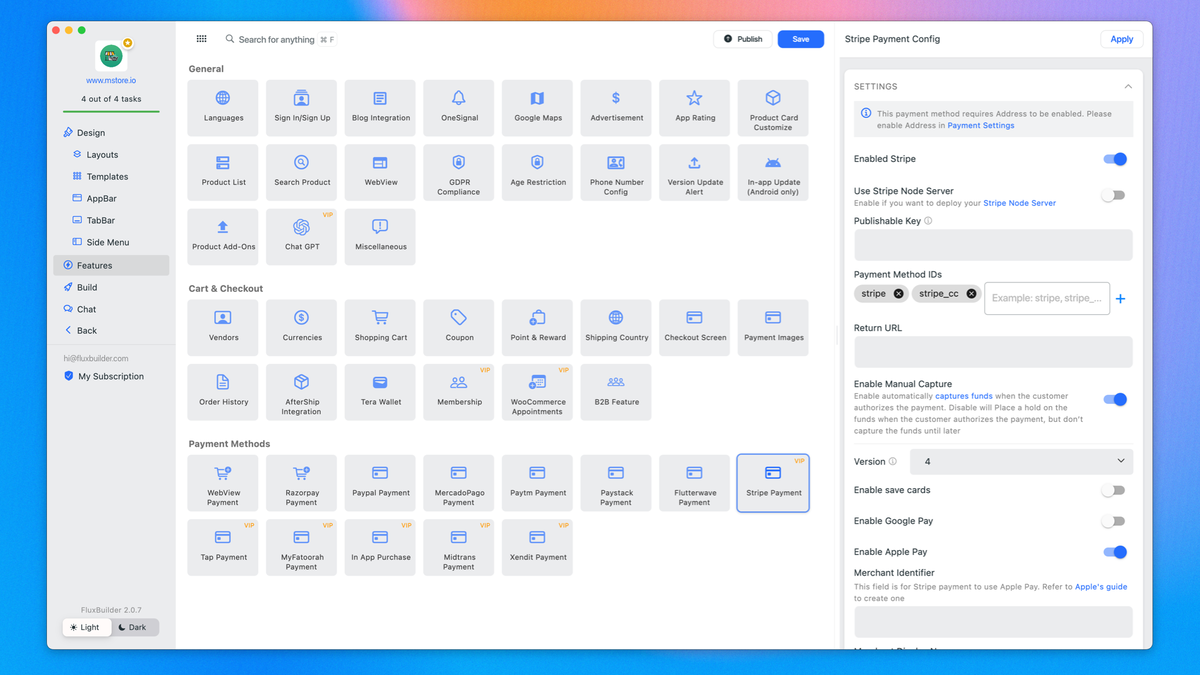Select the Razorpay Payment method icon
Viewport: 1200px width, 675px height.
point(301,483)
